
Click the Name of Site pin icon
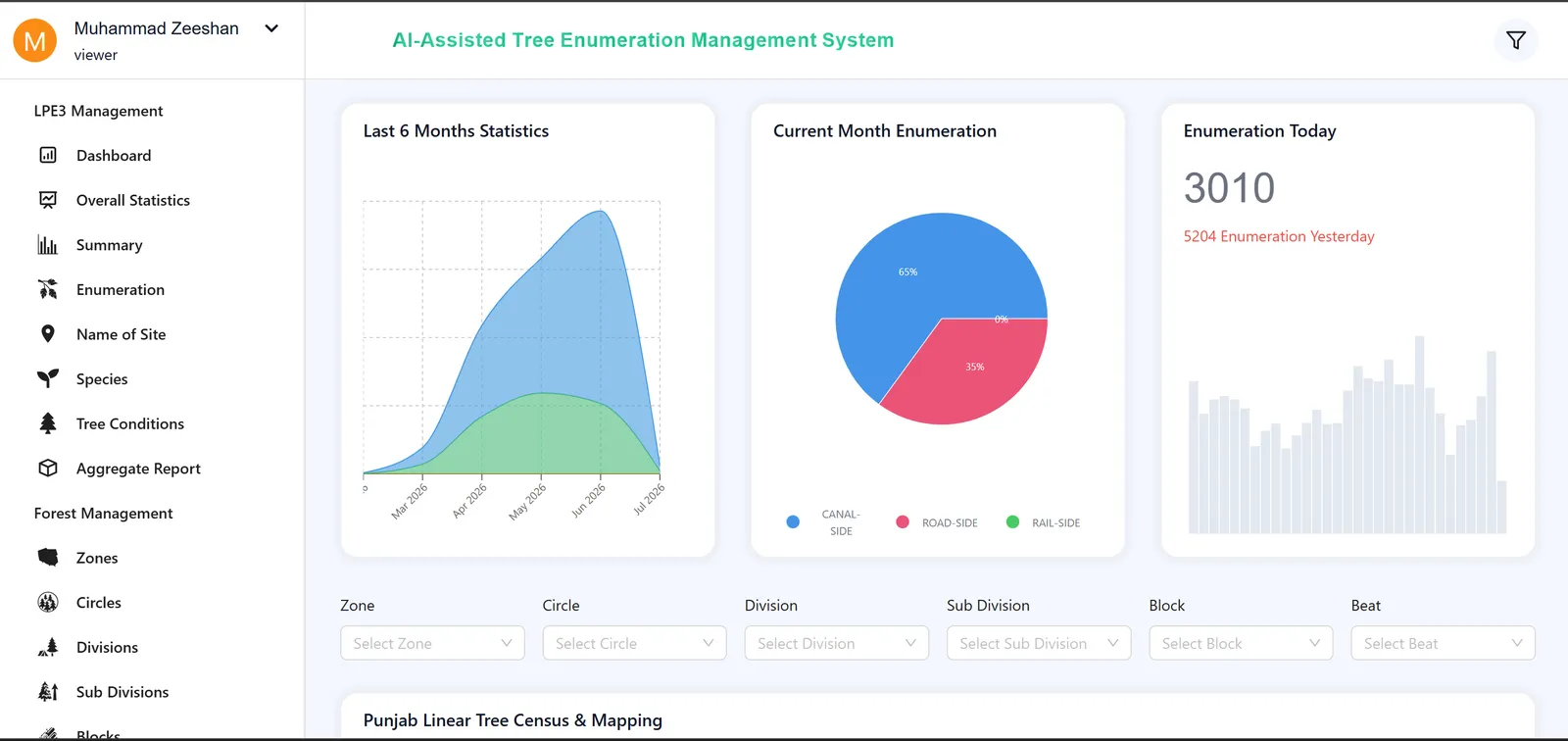coord(47,334)
